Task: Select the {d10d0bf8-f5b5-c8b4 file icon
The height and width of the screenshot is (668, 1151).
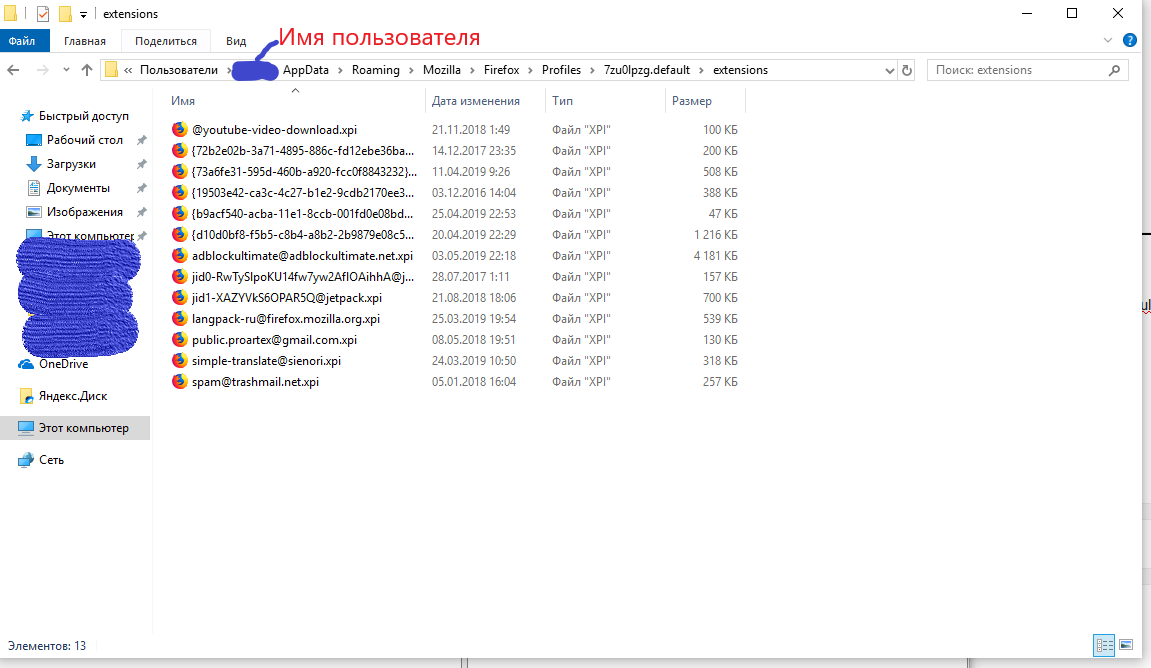Action: 180,234
